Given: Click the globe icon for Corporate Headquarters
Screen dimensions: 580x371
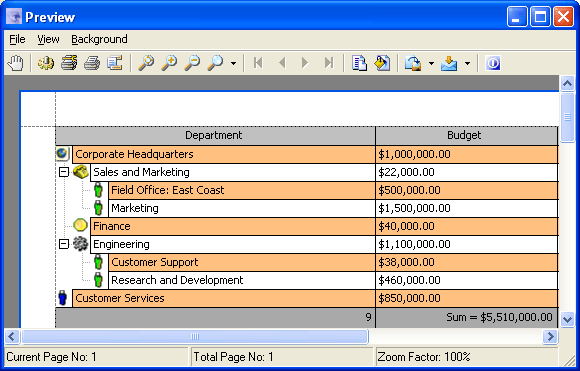Looking at the screenshot, I should (62, 154).
